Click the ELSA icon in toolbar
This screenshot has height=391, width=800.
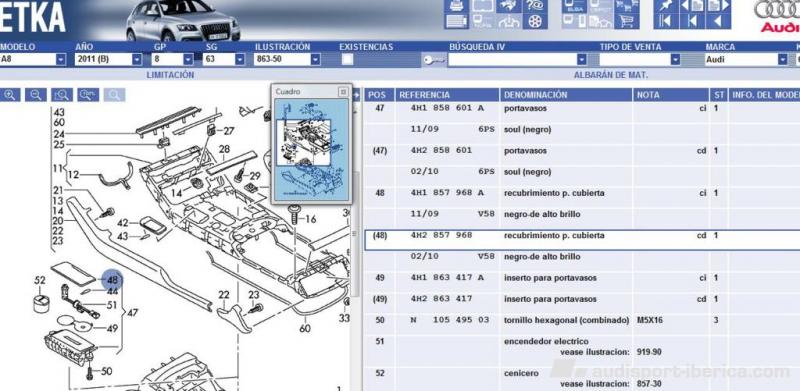(x=574, y=6)
